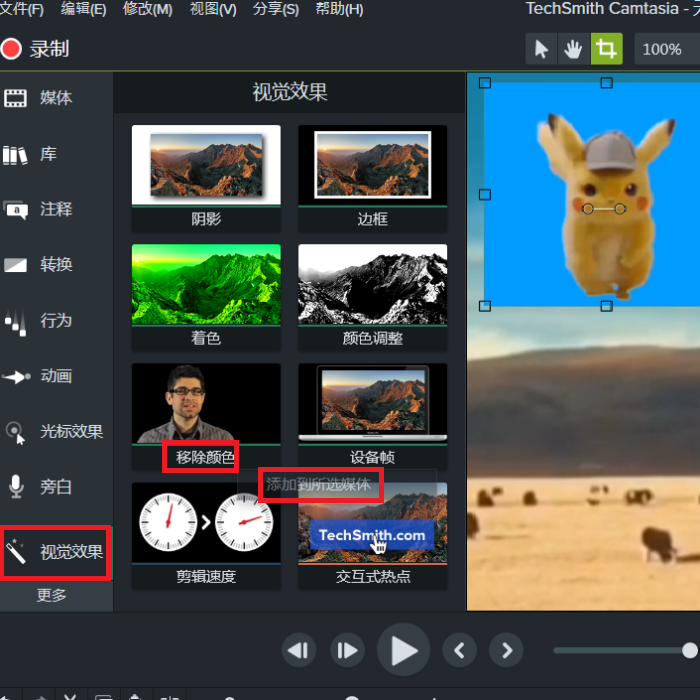This screenshot has height=700, width=700.
Task: Select the 设备帧 device frame thumbnail
Action: tap(373, 403)
